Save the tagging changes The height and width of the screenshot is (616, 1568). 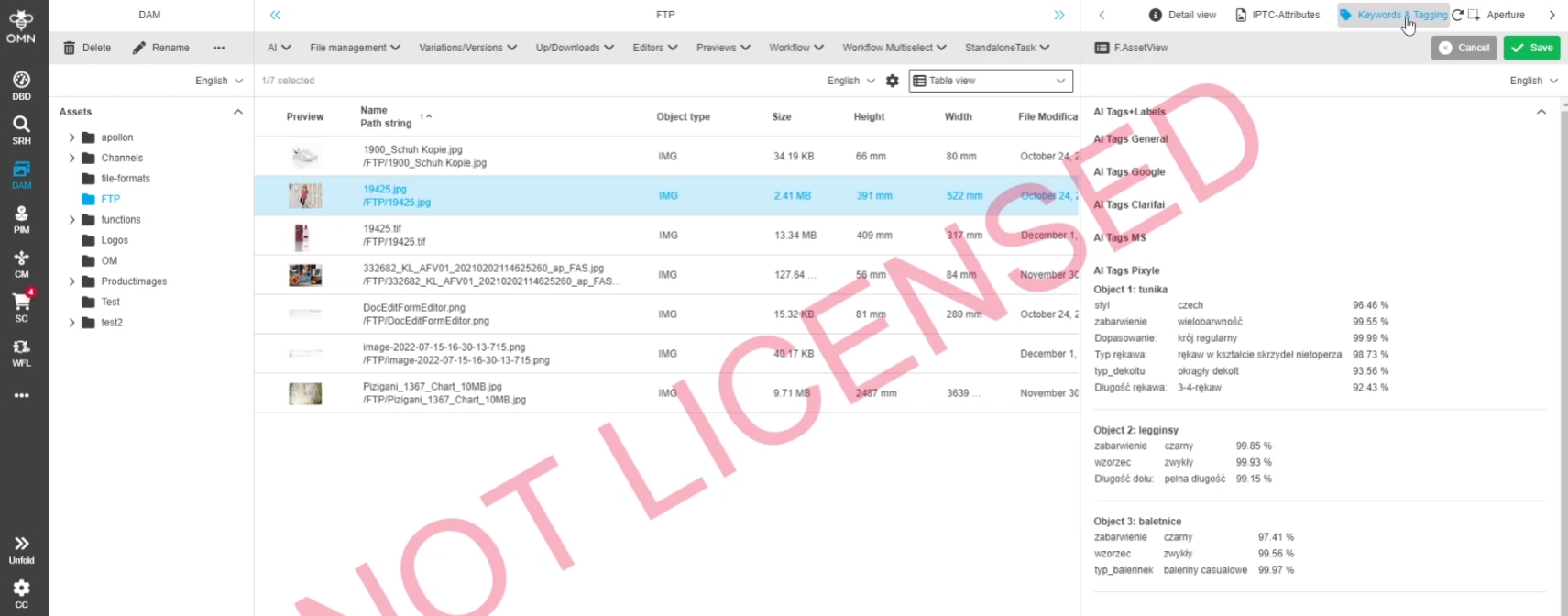tap(1531, 48)
